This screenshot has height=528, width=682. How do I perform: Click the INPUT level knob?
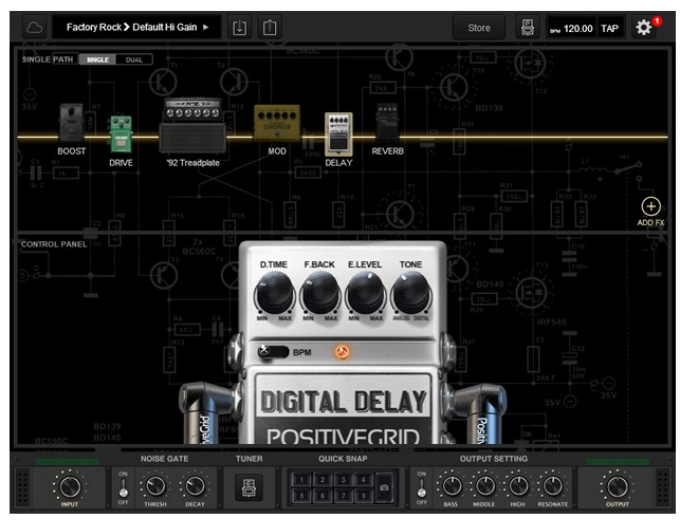pyautogui.click(x=70, y=487)
